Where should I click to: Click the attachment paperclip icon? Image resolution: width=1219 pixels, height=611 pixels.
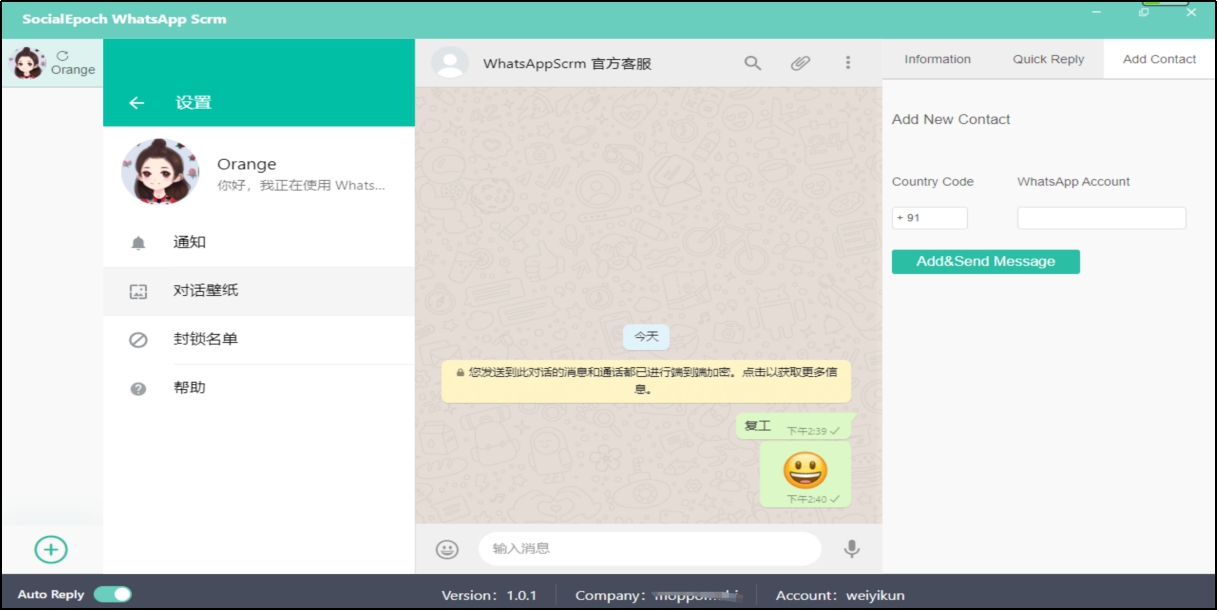(x=800, y=63)
